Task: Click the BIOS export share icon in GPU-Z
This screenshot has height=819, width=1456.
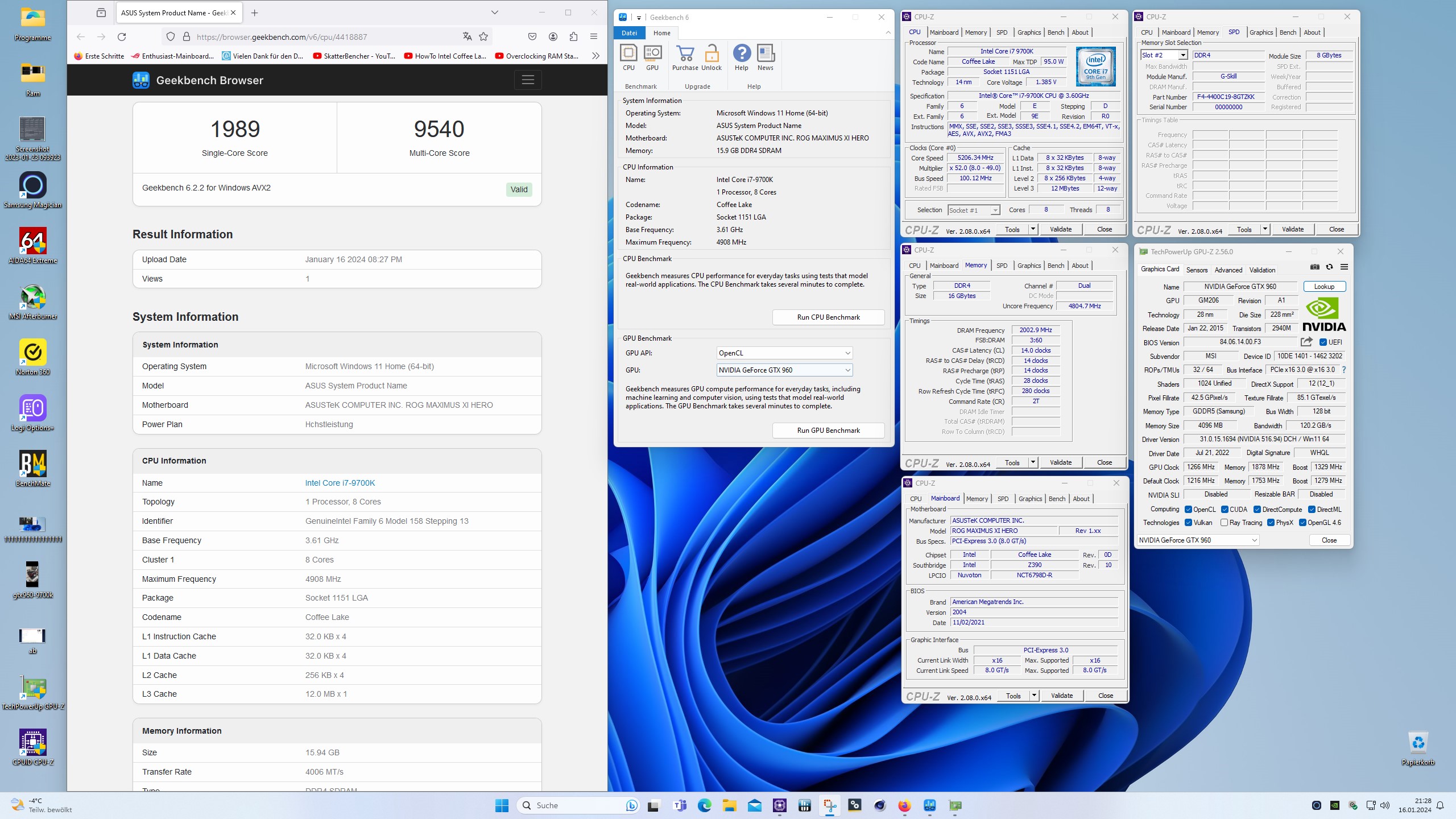Action: pyautogui.click(x=1306, y=342)
